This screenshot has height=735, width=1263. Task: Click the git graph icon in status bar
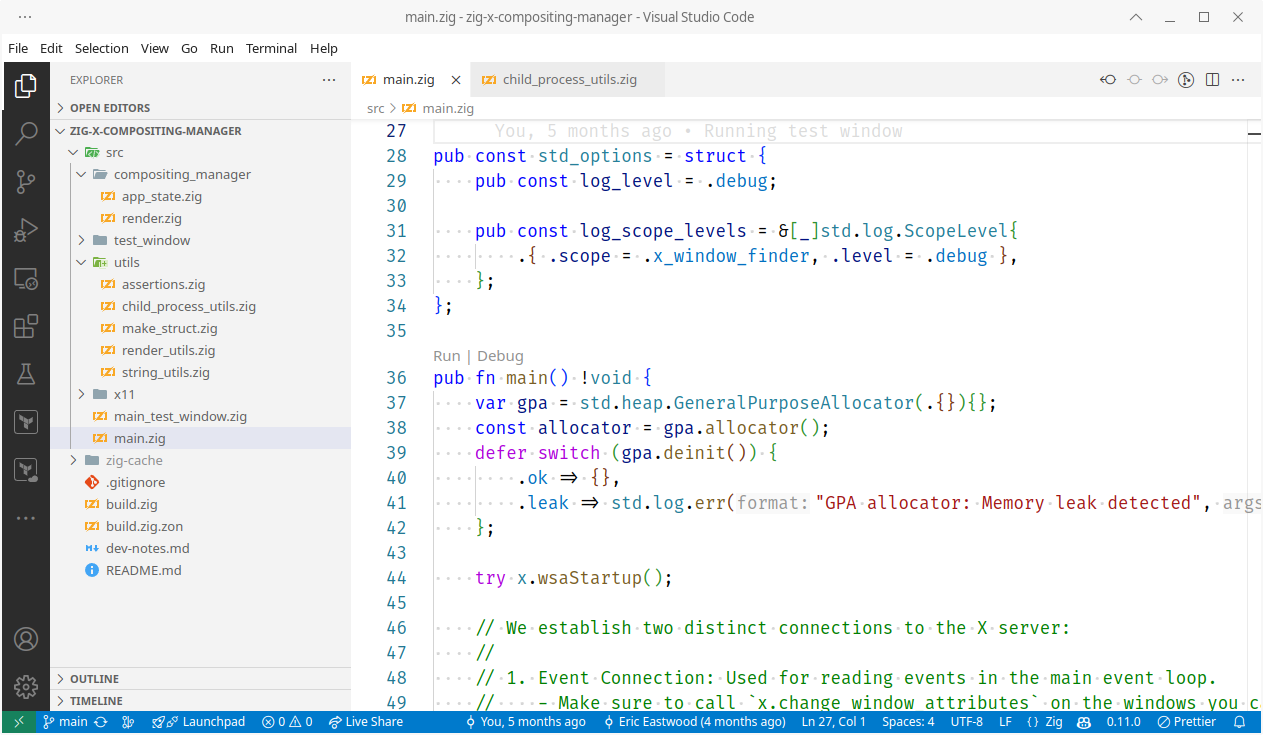(127, 722)
